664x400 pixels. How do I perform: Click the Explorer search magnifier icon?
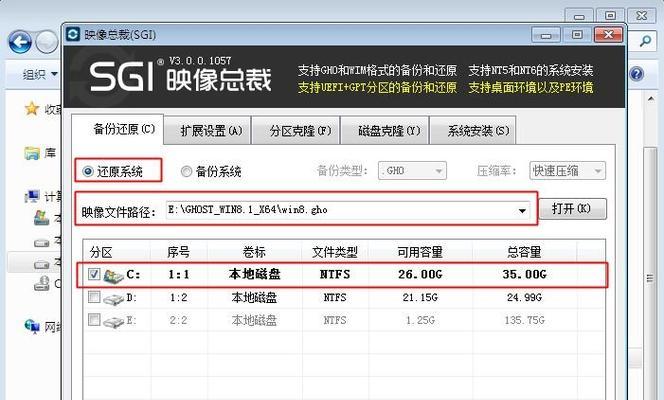(x=645, y=41)
